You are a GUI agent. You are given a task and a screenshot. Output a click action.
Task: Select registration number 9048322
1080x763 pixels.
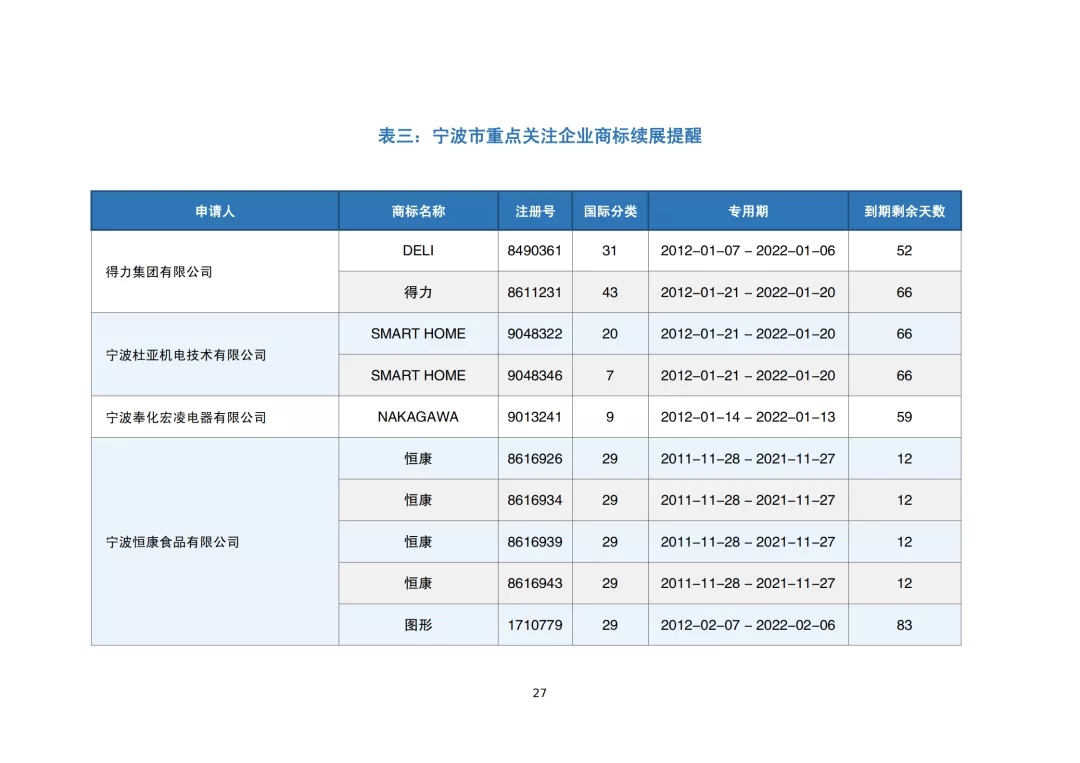pyautogui.click(x=535, y=334)
